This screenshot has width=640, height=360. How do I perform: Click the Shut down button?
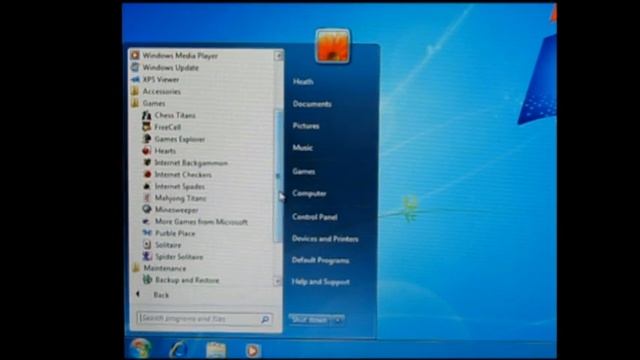point(310,320)
